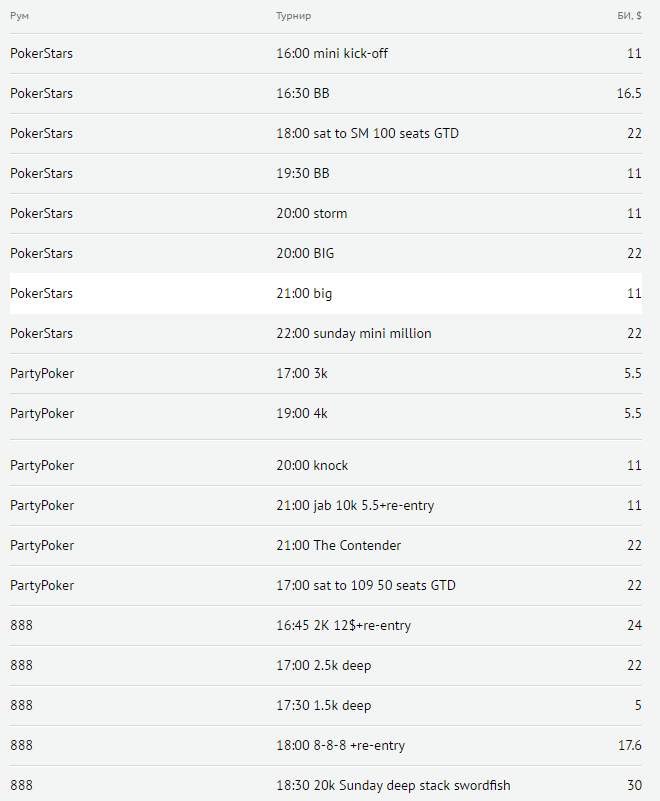Select the 16:00 mini kick-off tournament
This screenshot has width=660, height=801.
click(x=331, y=53)
